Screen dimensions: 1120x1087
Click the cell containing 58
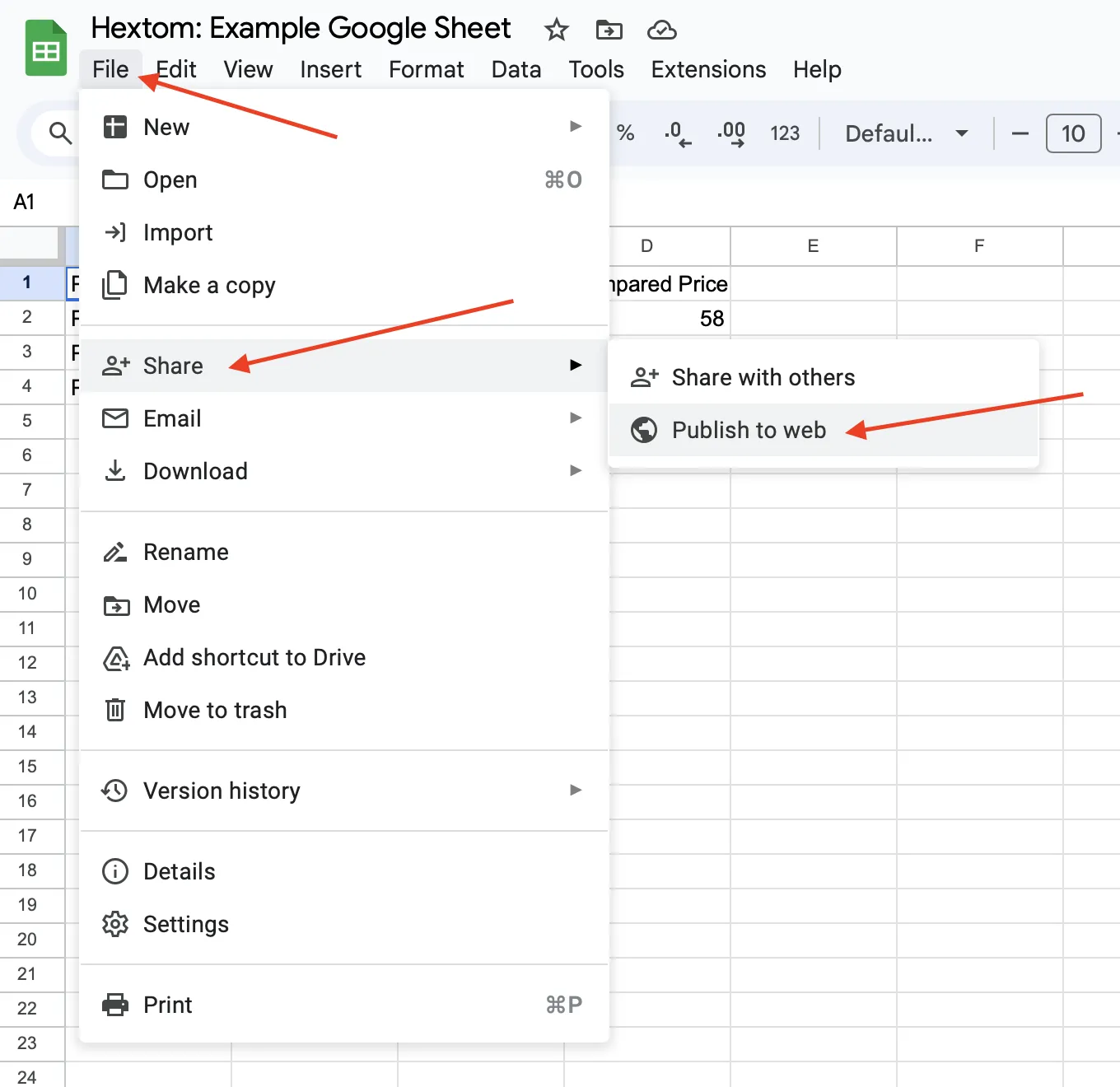(669, 319)
